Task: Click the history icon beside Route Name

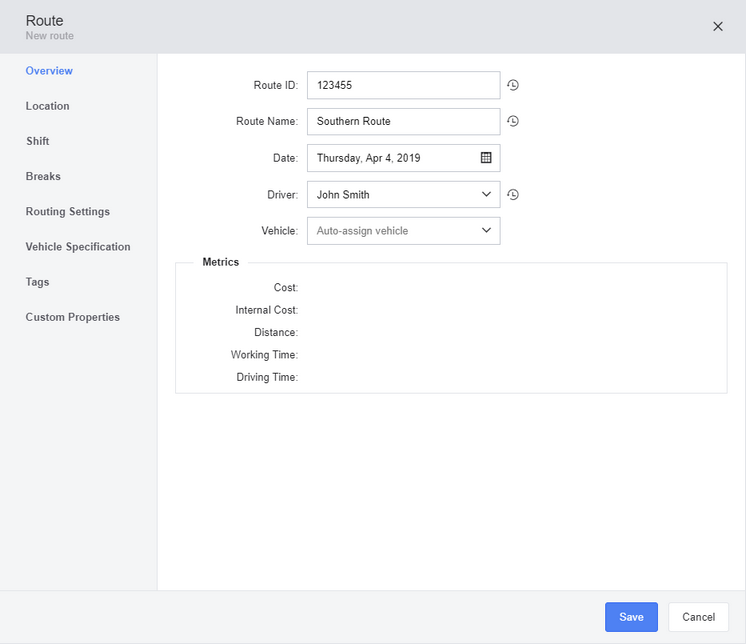Action: click(x=512, y=121)
